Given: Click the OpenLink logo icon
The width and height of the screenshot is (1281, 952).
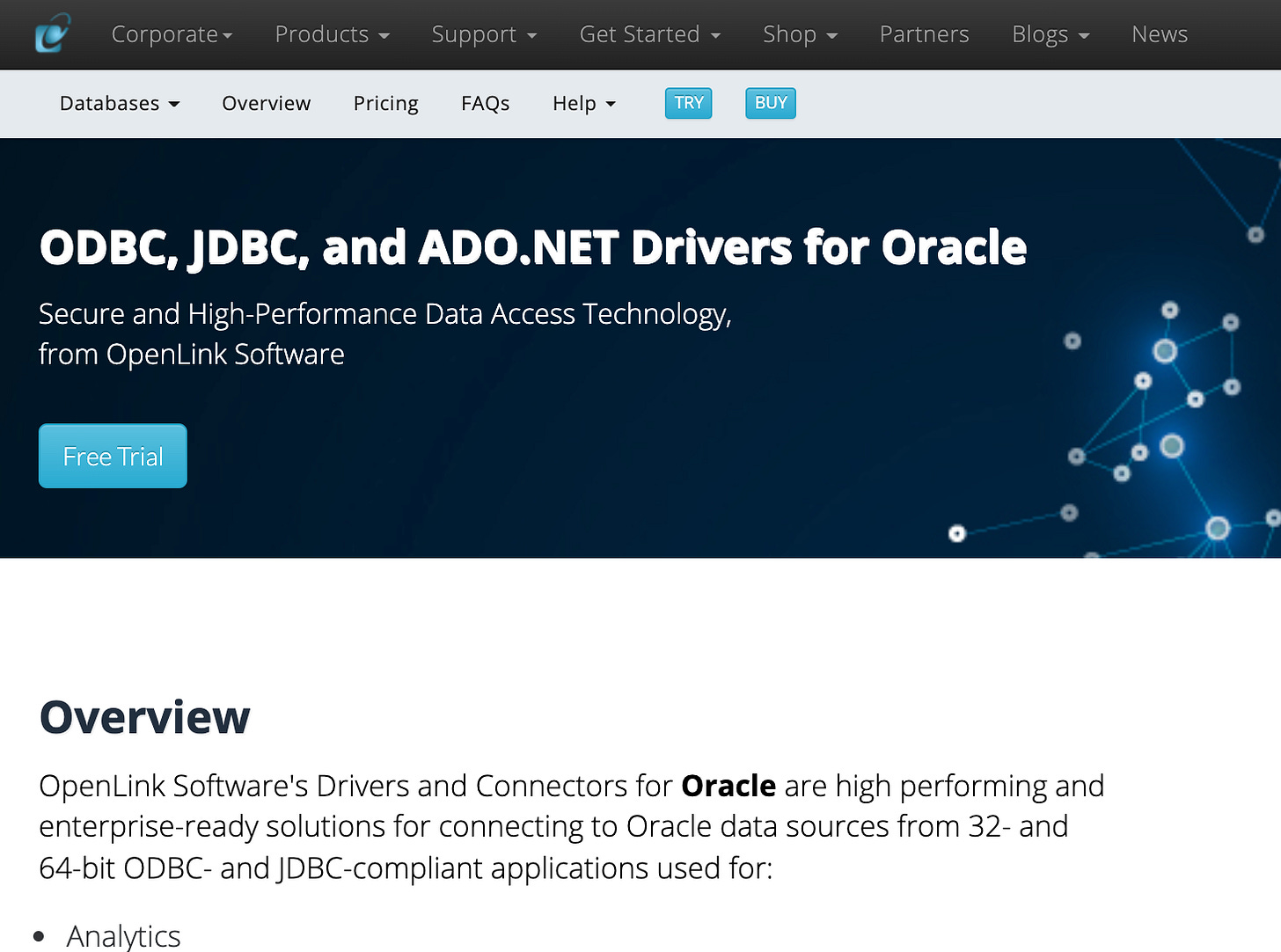Looking at the screenshot, I should click(x=53, y=33).
